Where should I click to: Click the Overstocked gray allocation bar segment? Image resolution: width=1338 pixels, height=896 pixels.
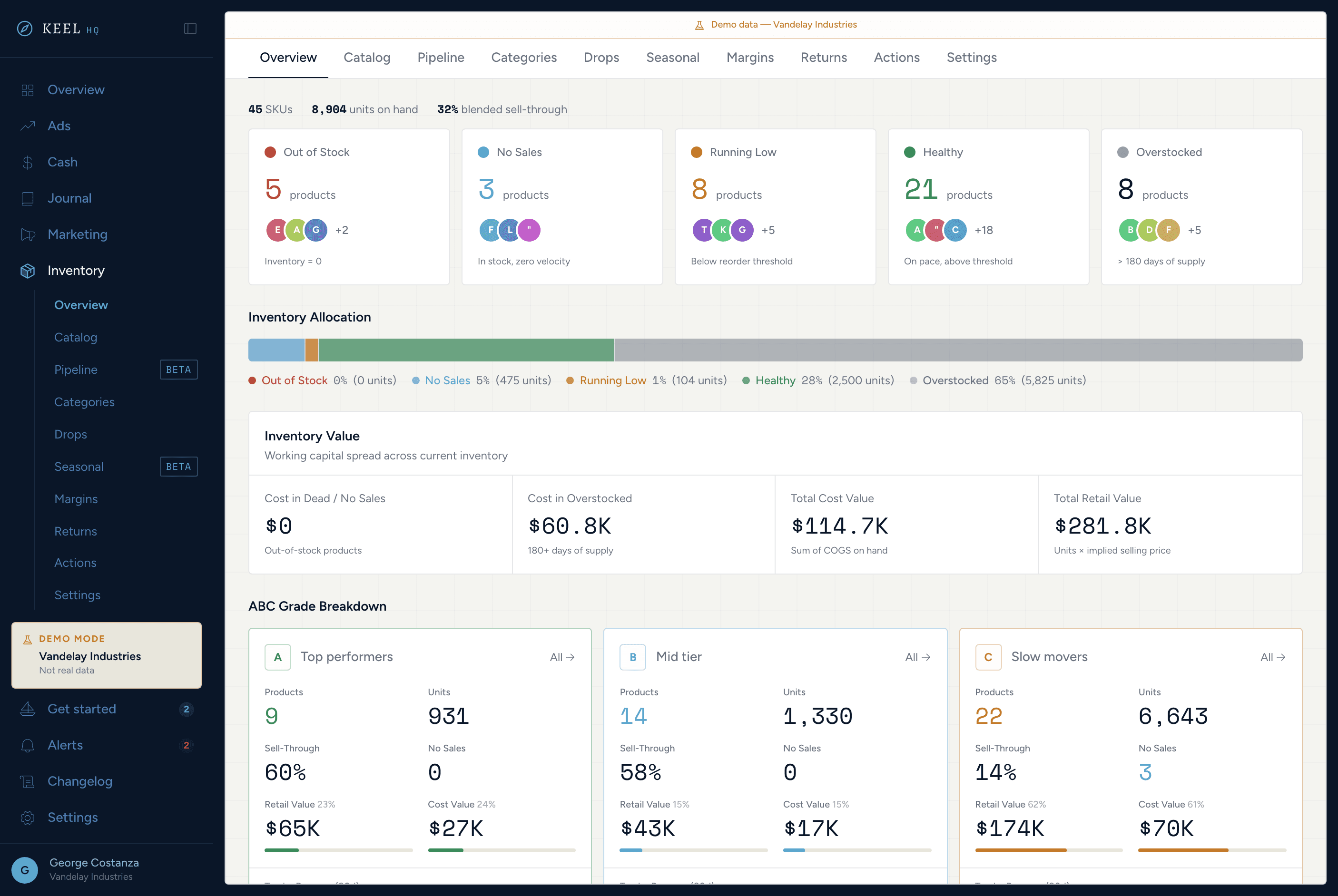[958, 350]
